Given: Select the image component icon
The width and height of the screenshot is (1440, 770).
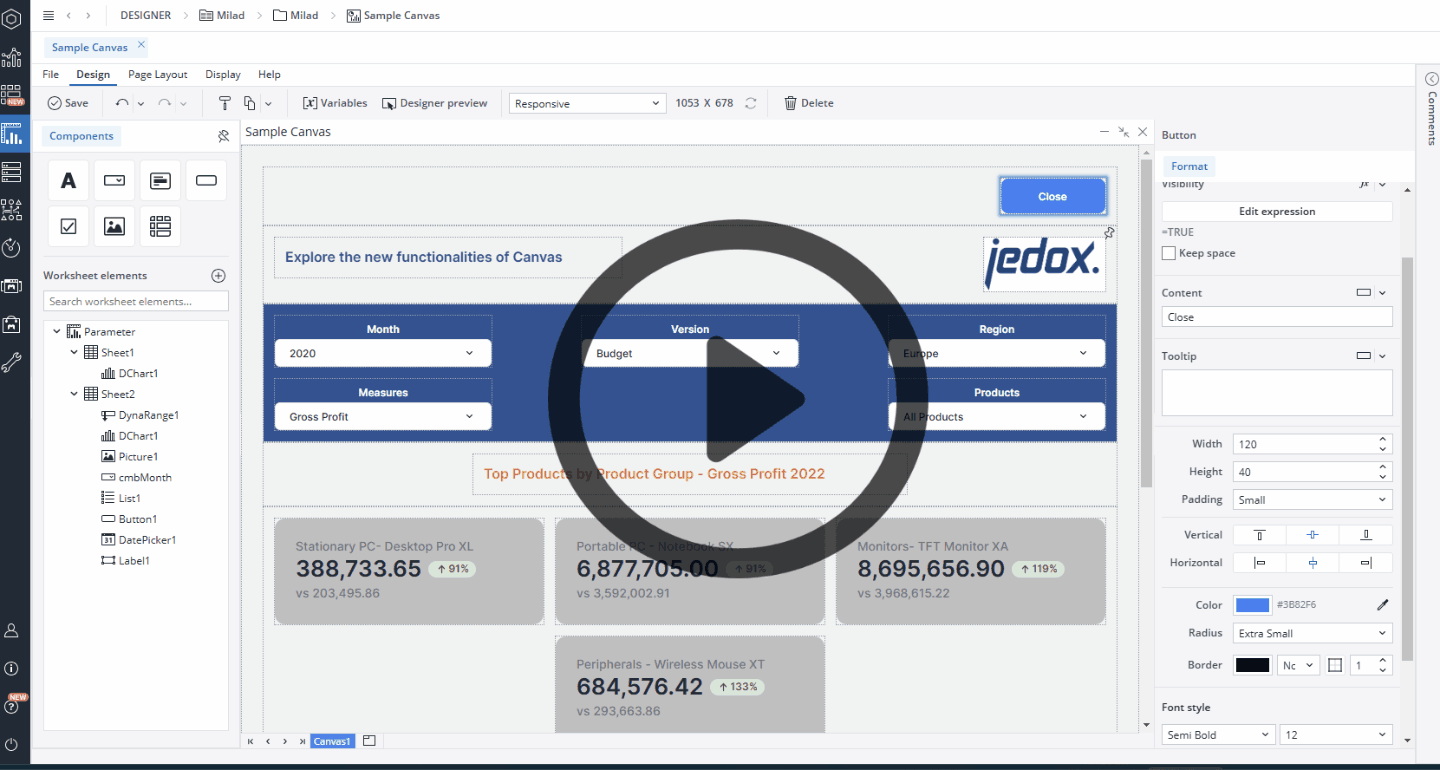Looking at the screenshot, I should pyautogui.click(x=114, y=227).
